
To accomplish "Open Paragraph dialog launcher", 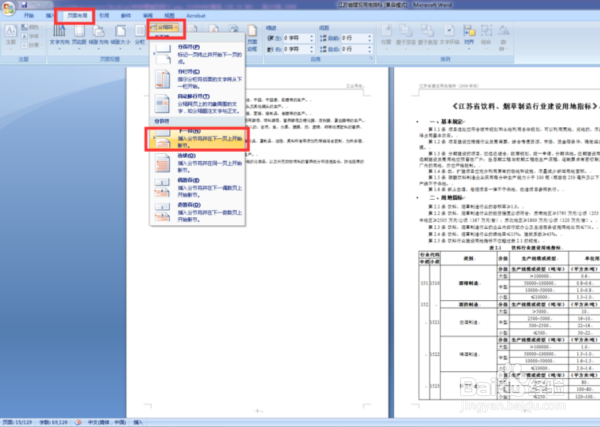I will [371, 59].
